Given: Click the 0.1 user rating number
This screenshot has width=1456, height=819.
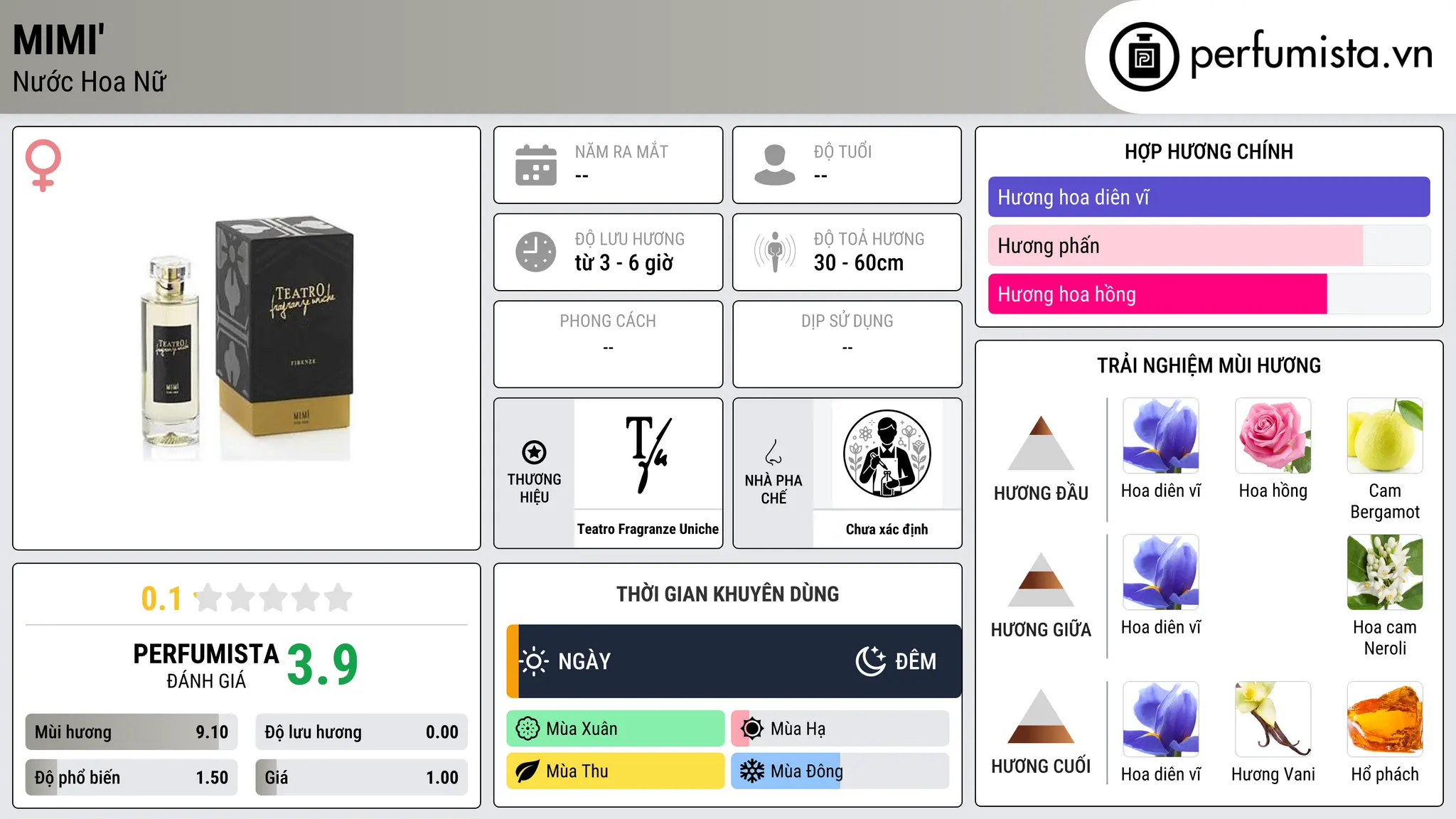Looking at the screenshot, I should tap(161, 599).
